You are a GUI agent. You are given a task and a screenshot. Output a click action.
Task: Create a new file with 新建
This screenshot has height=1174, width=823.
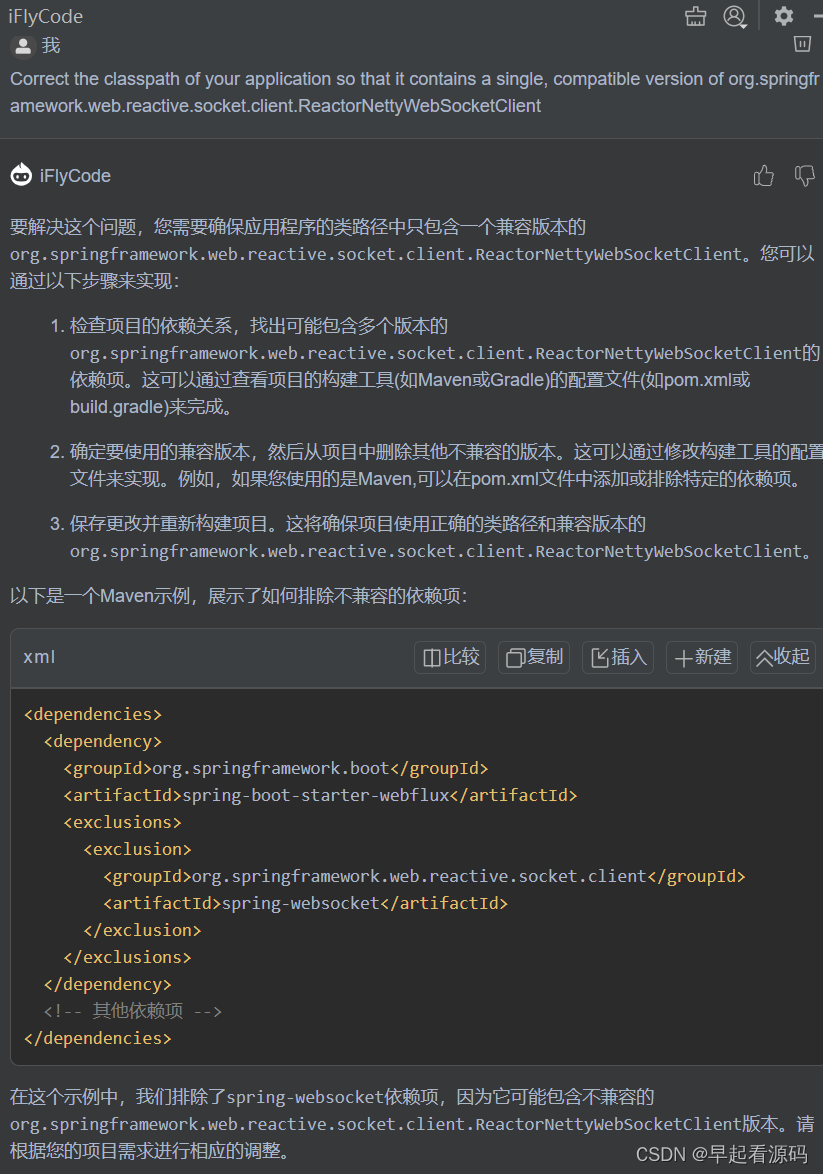701,657
